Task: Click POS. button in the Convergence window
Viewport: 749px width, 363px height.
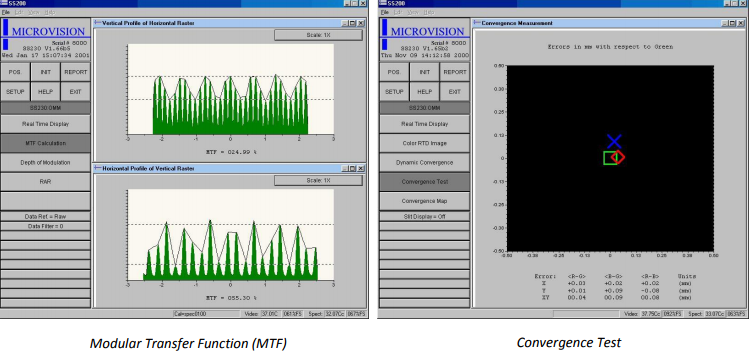Action: [x=395, y=72]
